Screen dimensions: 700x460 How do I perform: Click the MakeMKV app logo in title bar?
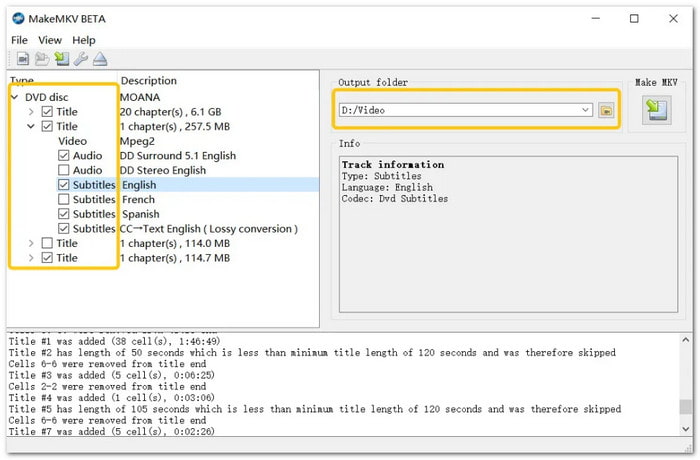click(18, 19)
